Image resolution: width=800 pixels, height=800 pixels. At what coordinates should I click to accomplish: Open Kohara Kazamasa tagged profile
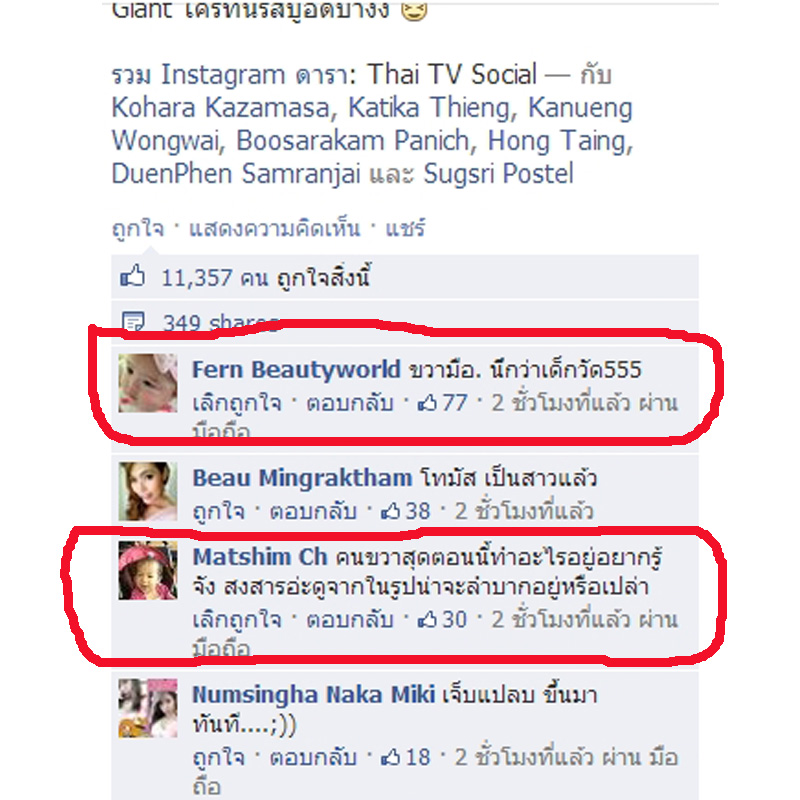pos(220,108)
